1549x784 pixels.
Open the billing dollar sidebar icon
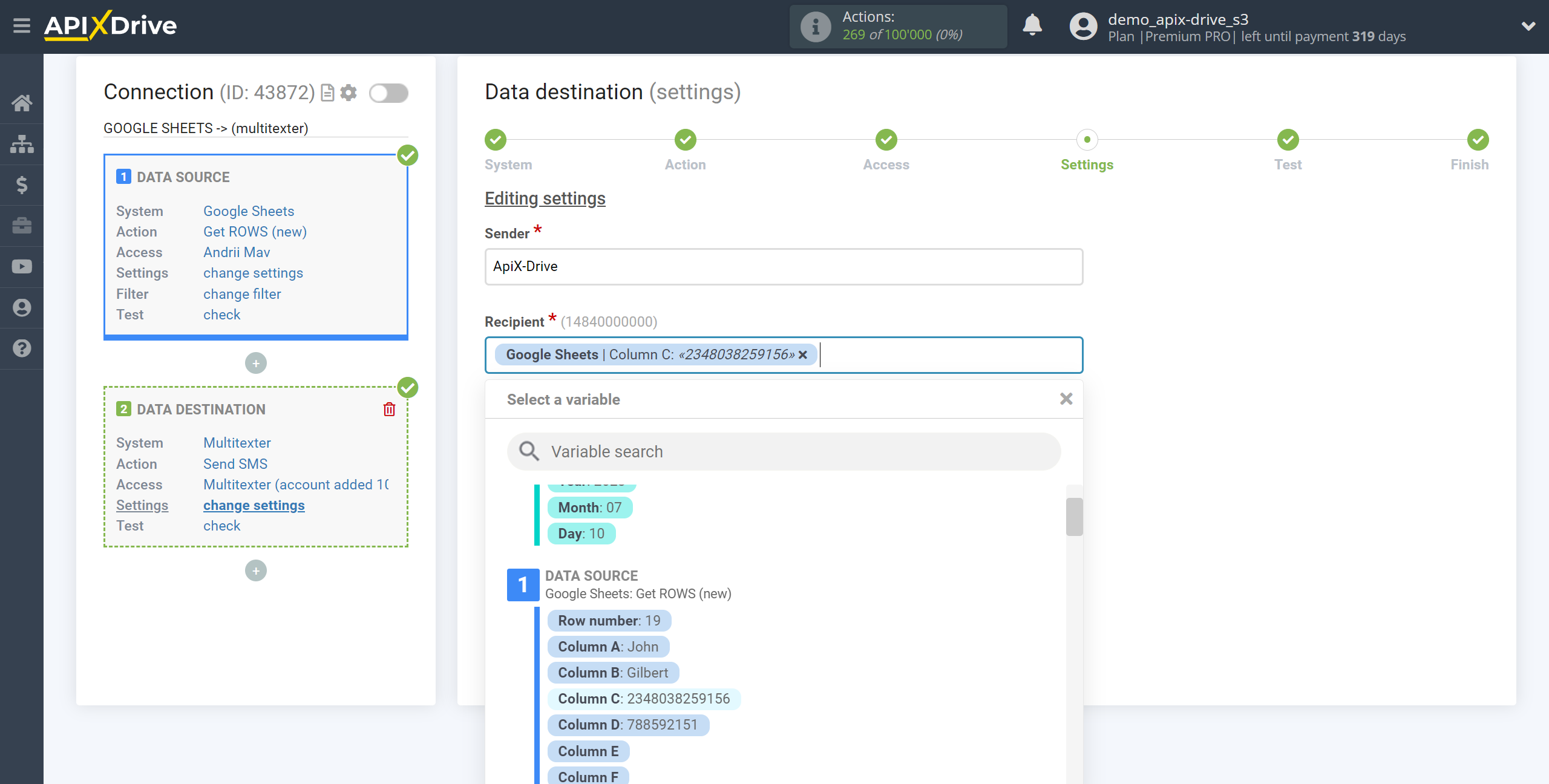tap(22, 185)
